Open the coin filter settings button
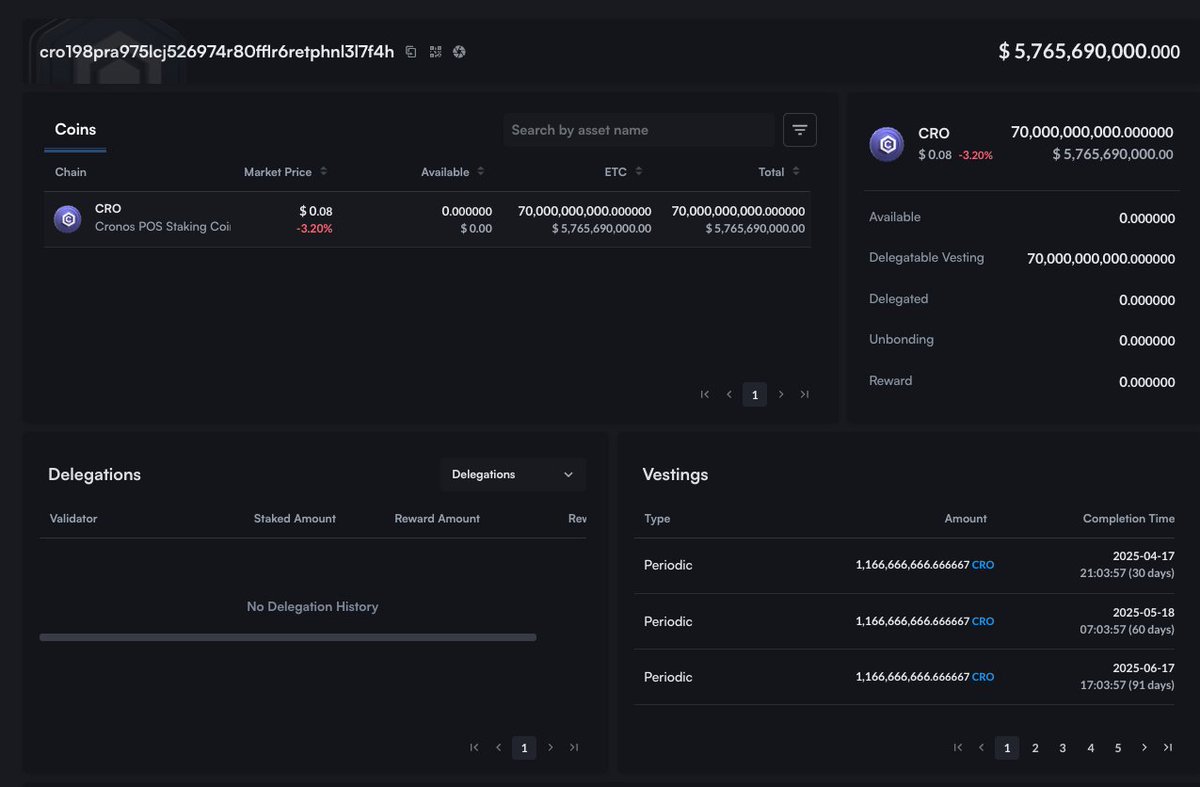 (800, 130)
